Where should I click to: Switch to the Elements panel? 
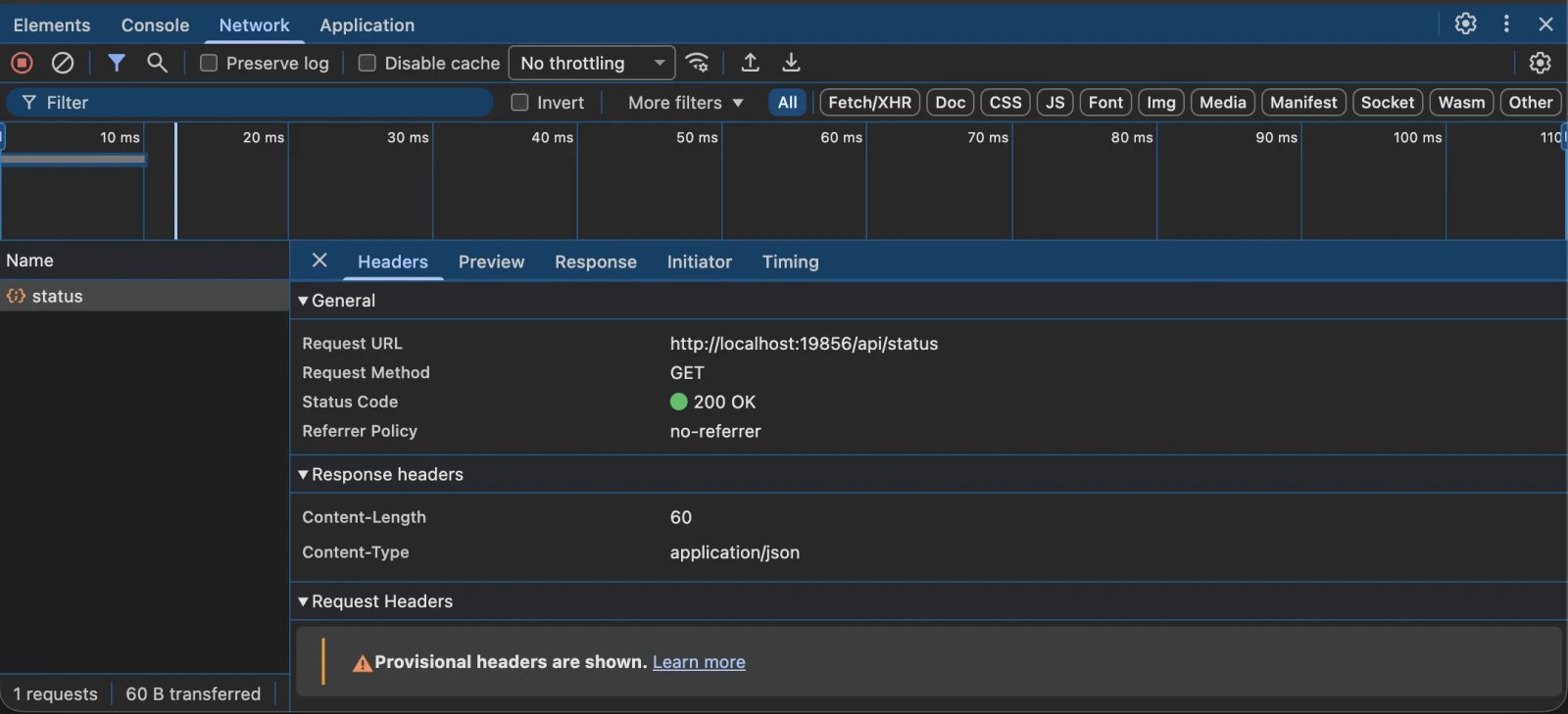(52, 24)
